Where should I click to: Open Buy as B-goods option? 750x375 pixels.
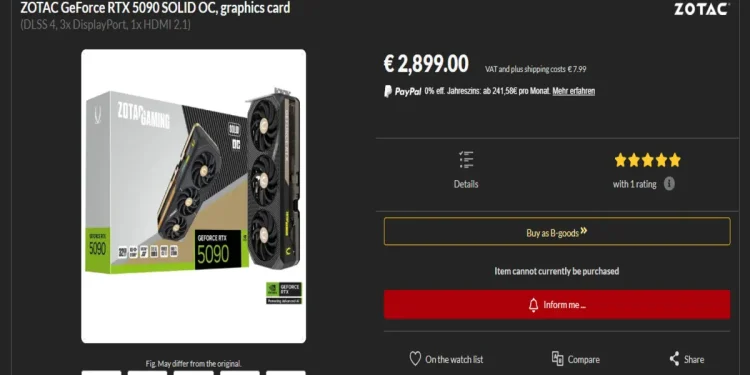coord(557,232)
